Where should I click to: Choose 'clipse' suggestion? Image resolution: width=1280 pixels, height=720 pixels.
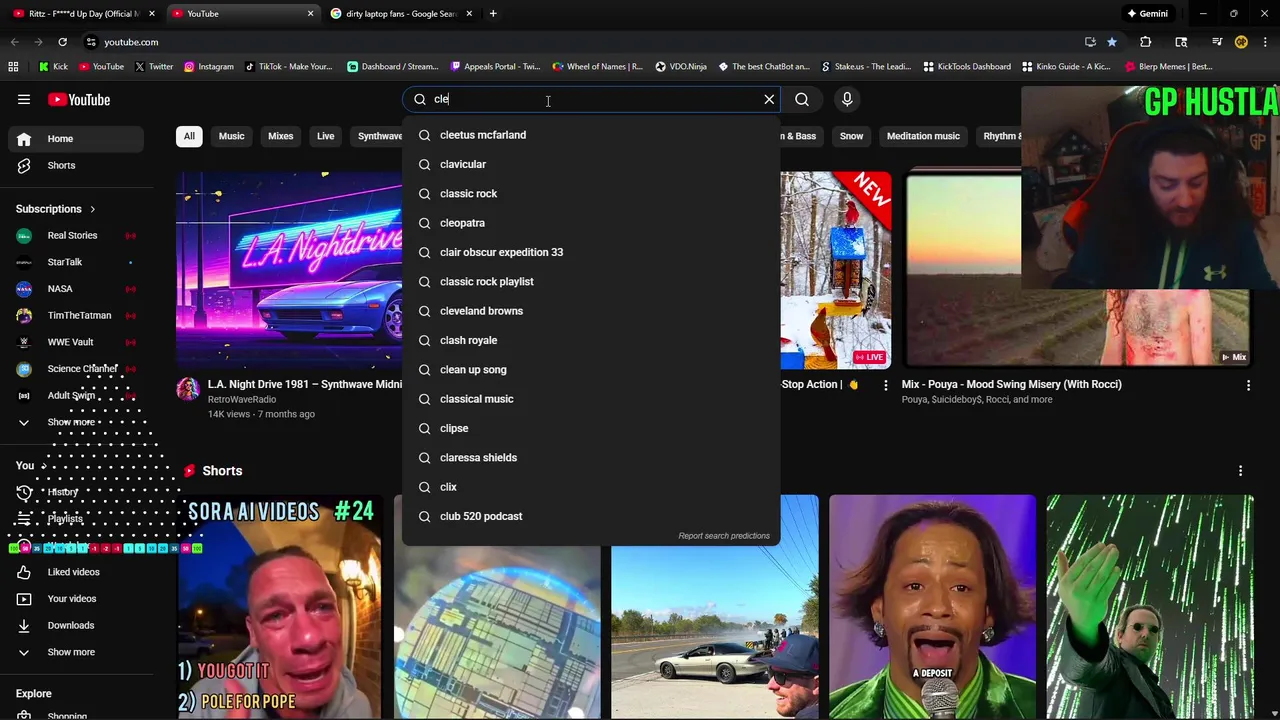(591, 428)
